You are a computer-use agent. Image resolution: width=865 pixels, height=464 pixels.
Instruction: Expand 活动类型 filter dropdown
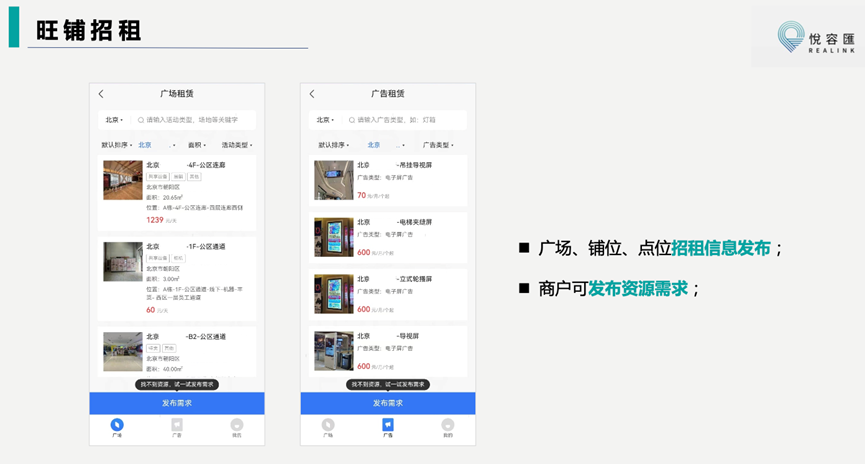237,145
